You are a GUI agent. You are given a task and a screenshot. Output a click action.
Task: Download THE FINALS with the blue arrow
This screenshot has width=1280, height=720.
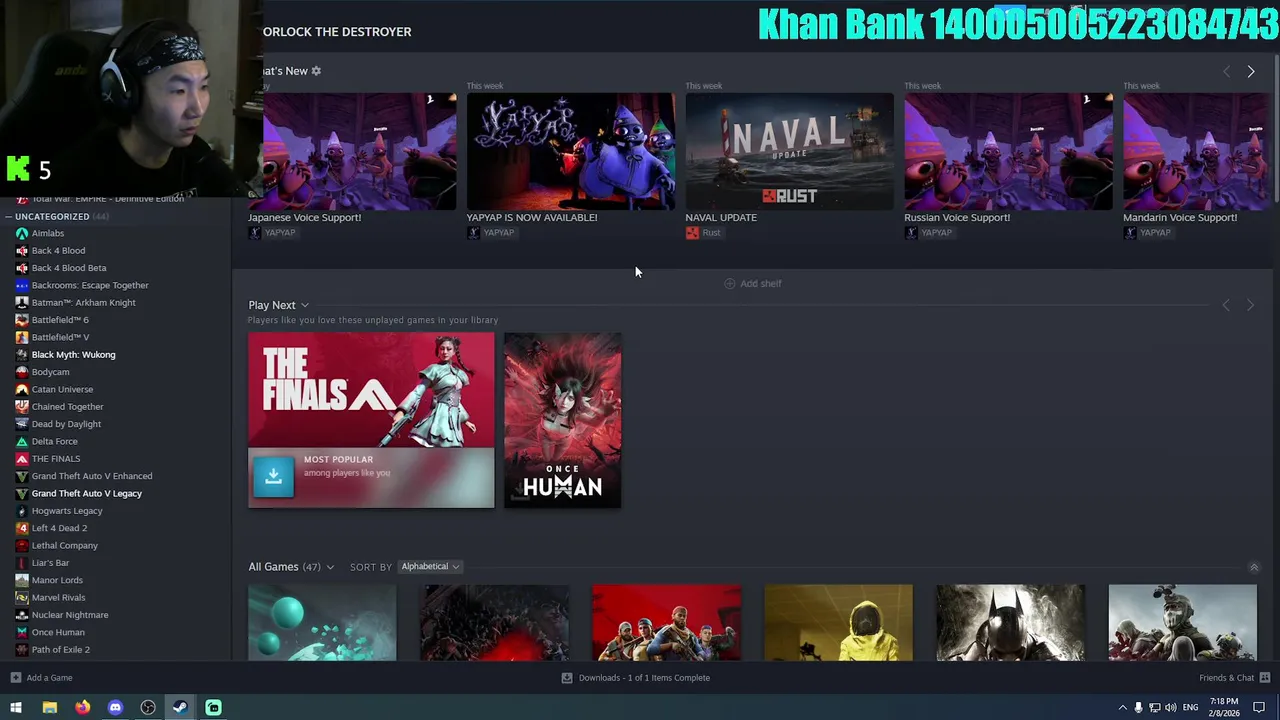273,477
